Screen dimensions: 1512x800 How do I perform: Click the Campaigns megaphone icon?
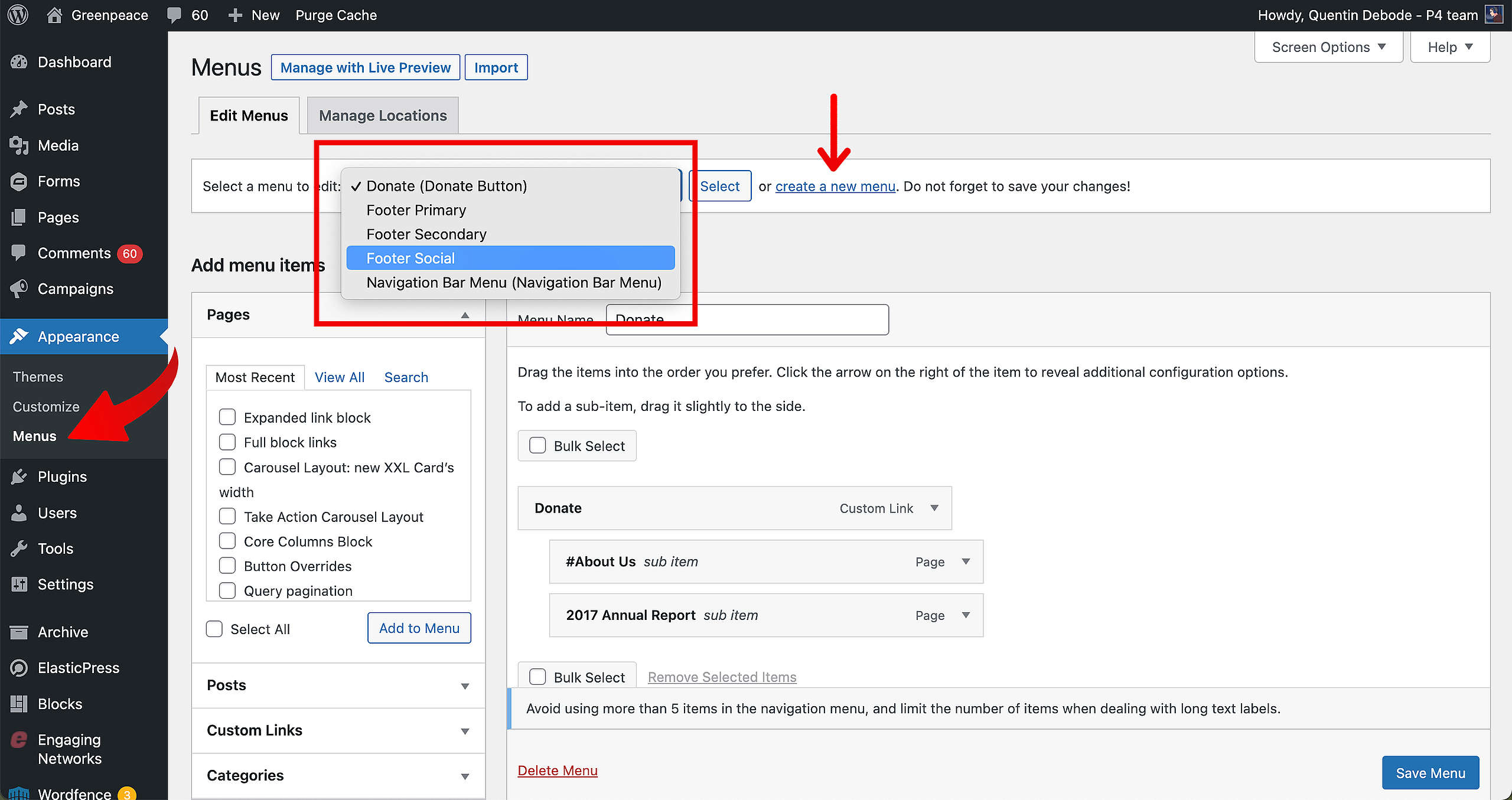pyautogui.click(x=19, y=289)
